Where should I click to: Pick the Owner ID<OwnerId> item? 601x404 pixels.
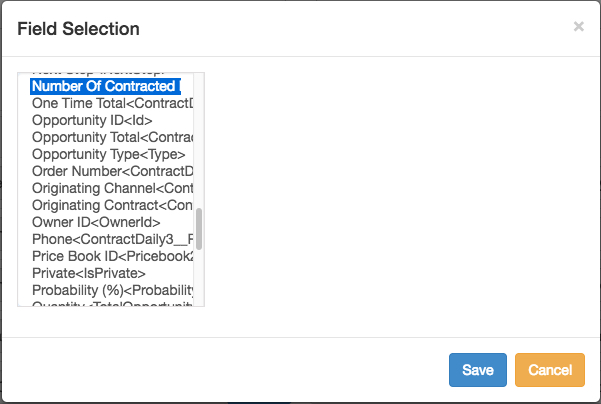click(x=96, y=223)
